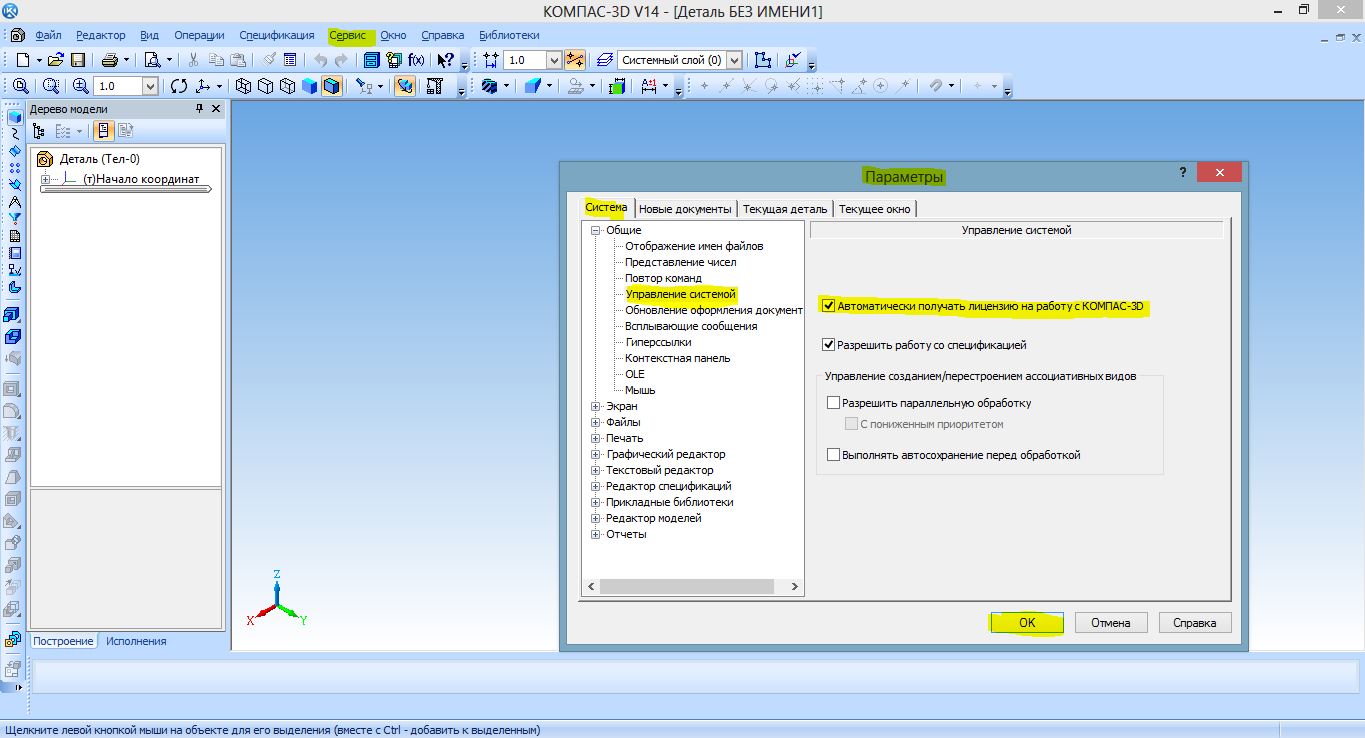The image size is (1365, 738).
Task: Click the help question mark in Параметры dialog
Action: (1183, 173)
